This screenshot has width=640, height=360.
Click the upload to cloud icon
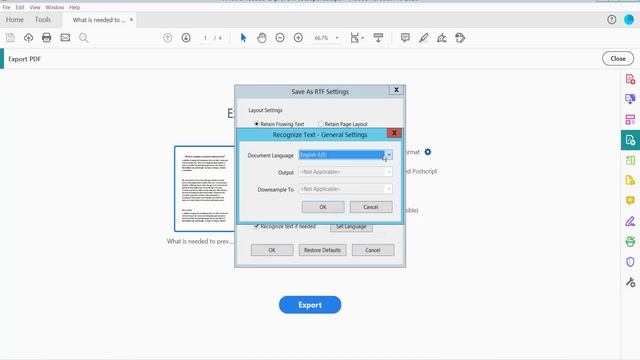point(28,38)
